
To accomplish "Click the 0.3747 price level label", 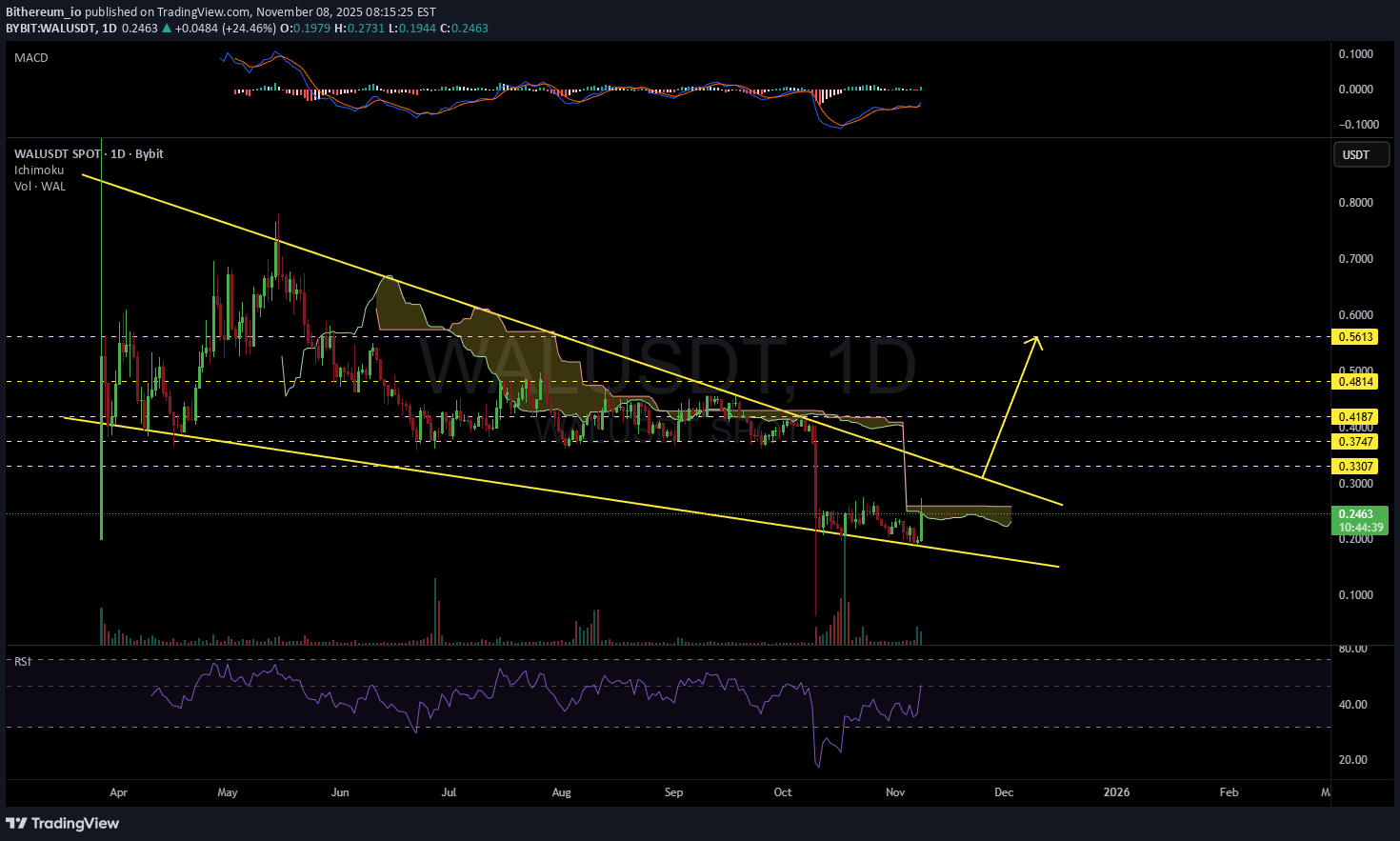I will point(1356,442).
